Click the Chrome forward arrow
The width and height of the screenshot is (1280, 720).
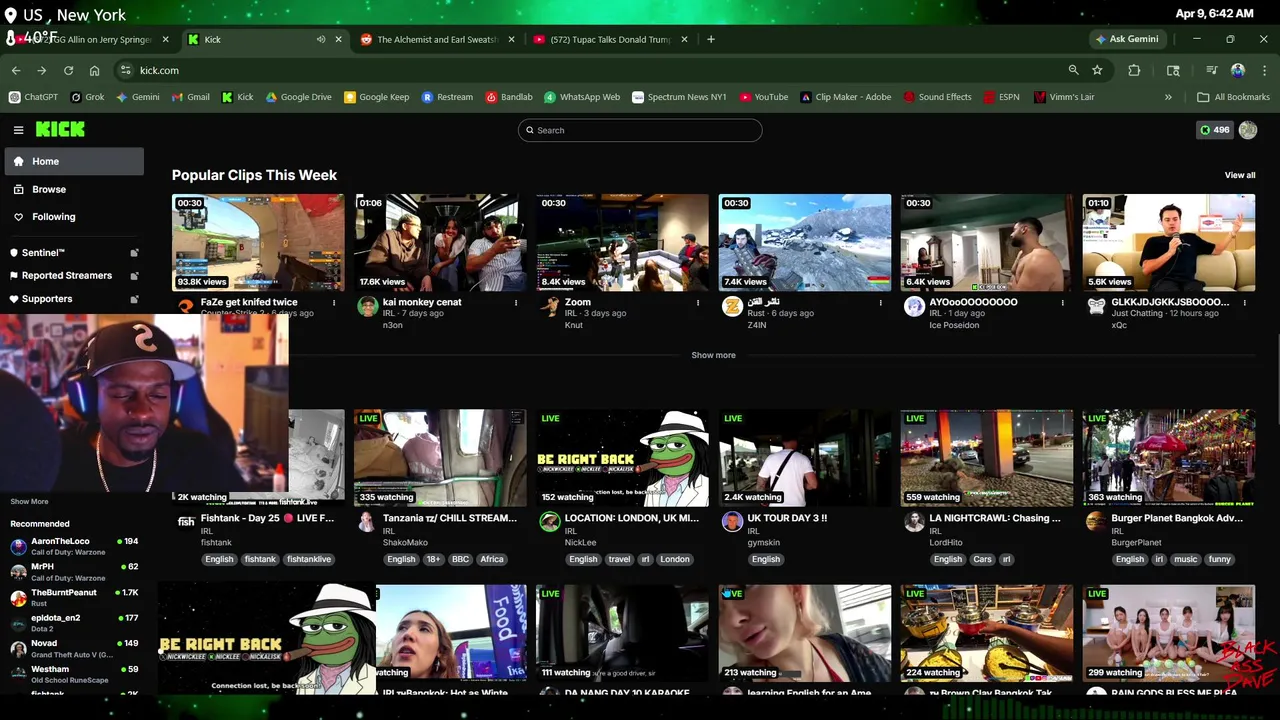tap(42, 70)
